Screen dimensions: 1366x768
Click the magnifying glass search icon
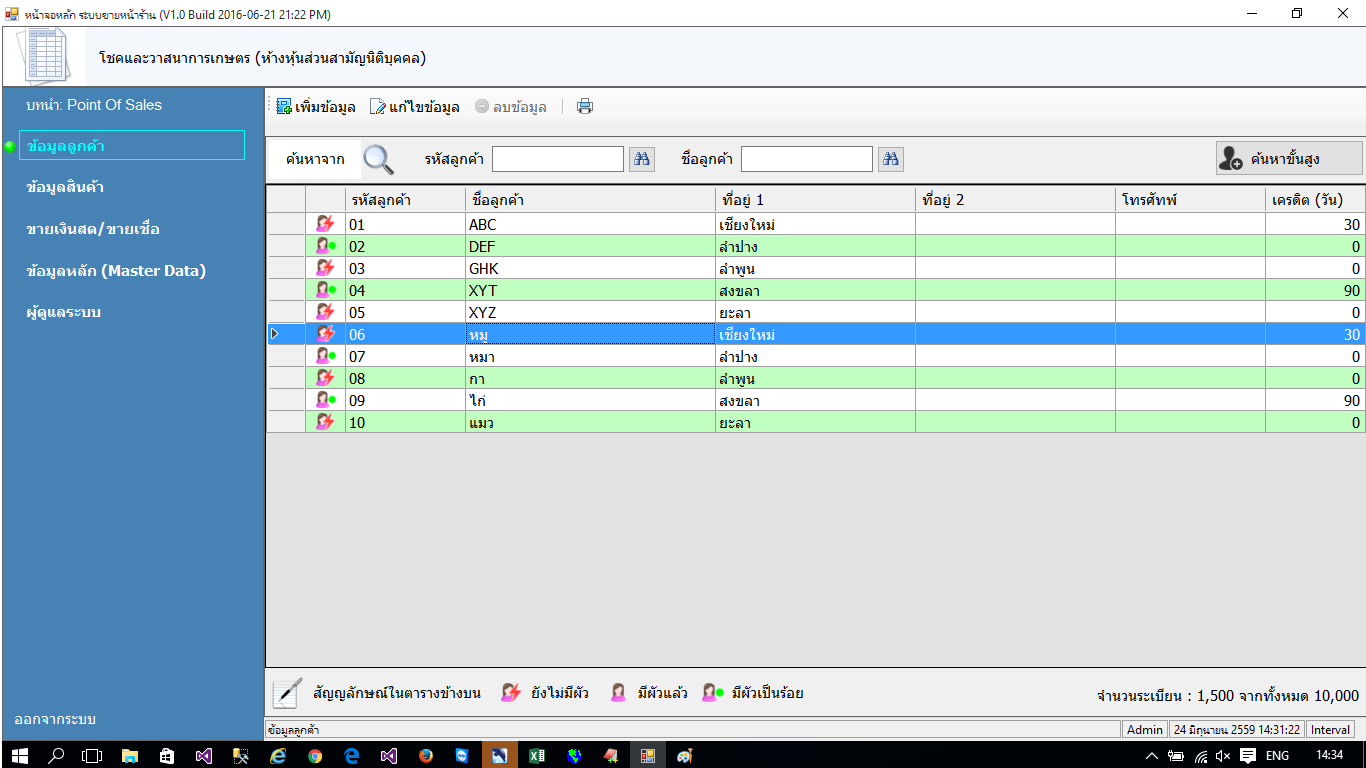(x=378, y=159)
